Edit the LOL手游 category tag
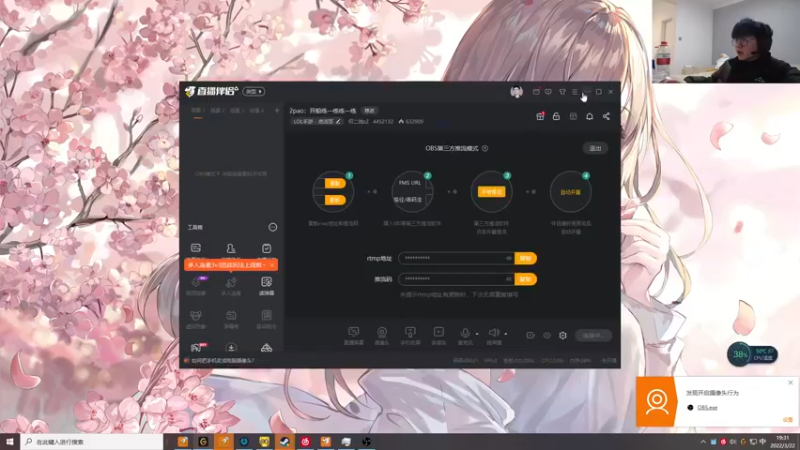 tap(317, 121)
